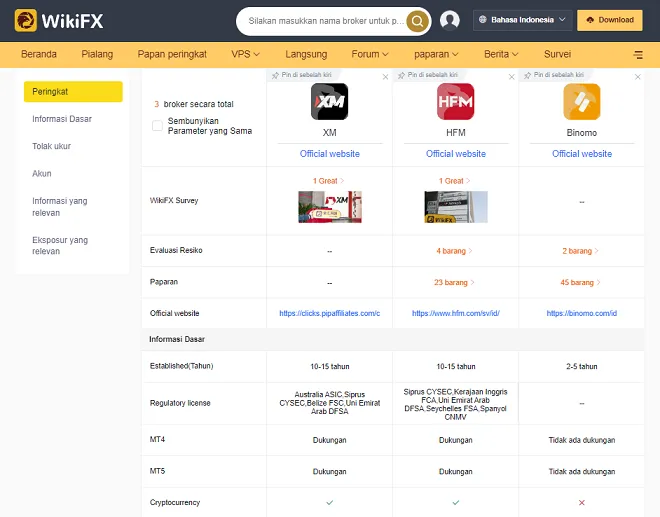Open XM's 1 Great survey link

click(x=328, y=181)
